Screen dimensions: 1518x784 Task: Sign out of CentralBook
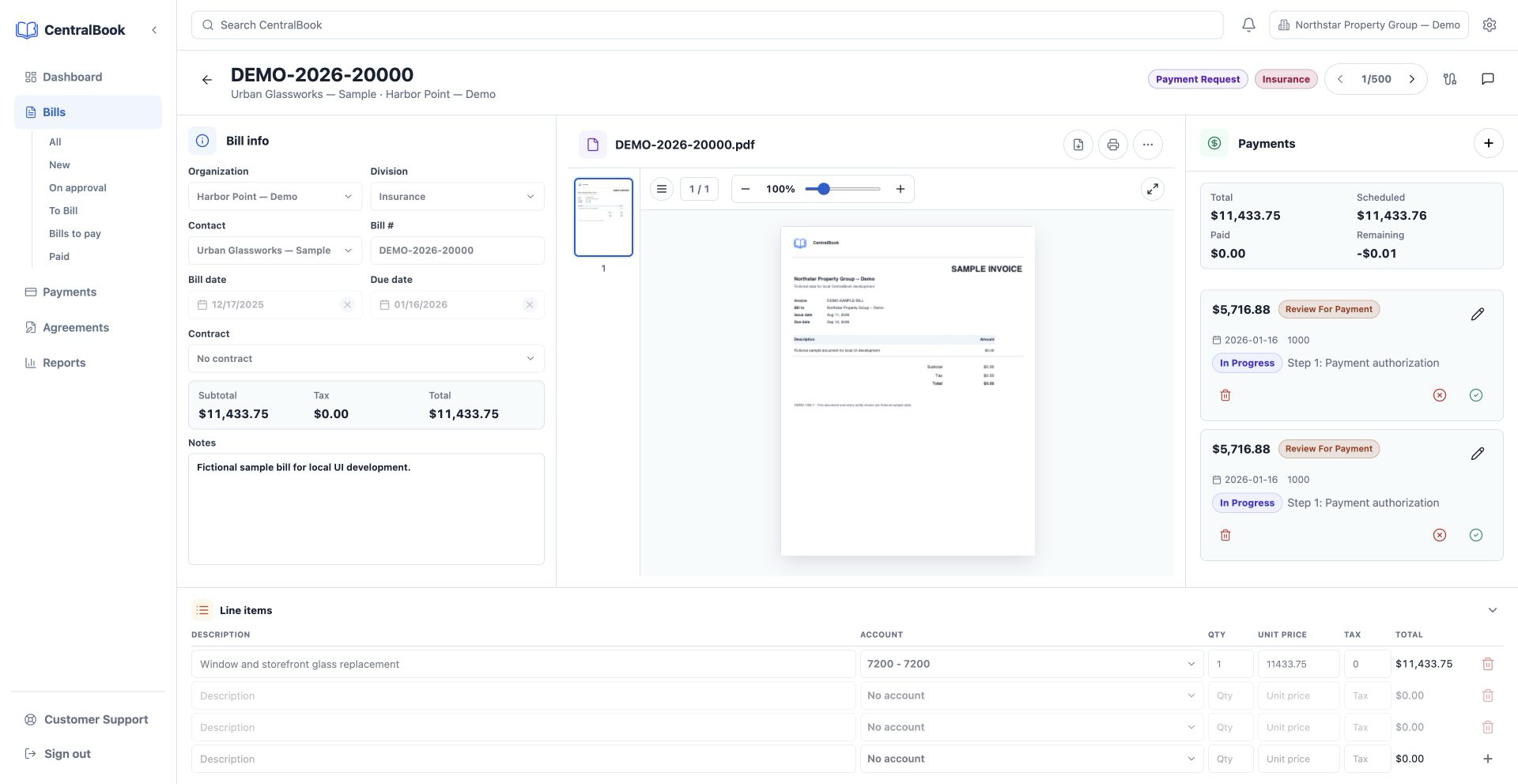click(88, 754)
